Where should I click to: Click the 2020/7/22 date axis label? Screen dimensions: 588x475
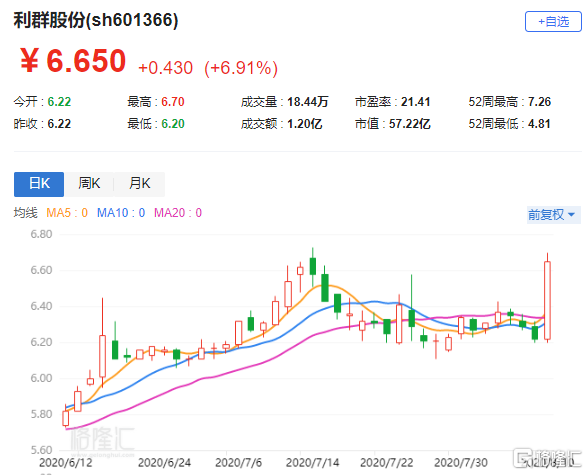(x=387, y=463)
